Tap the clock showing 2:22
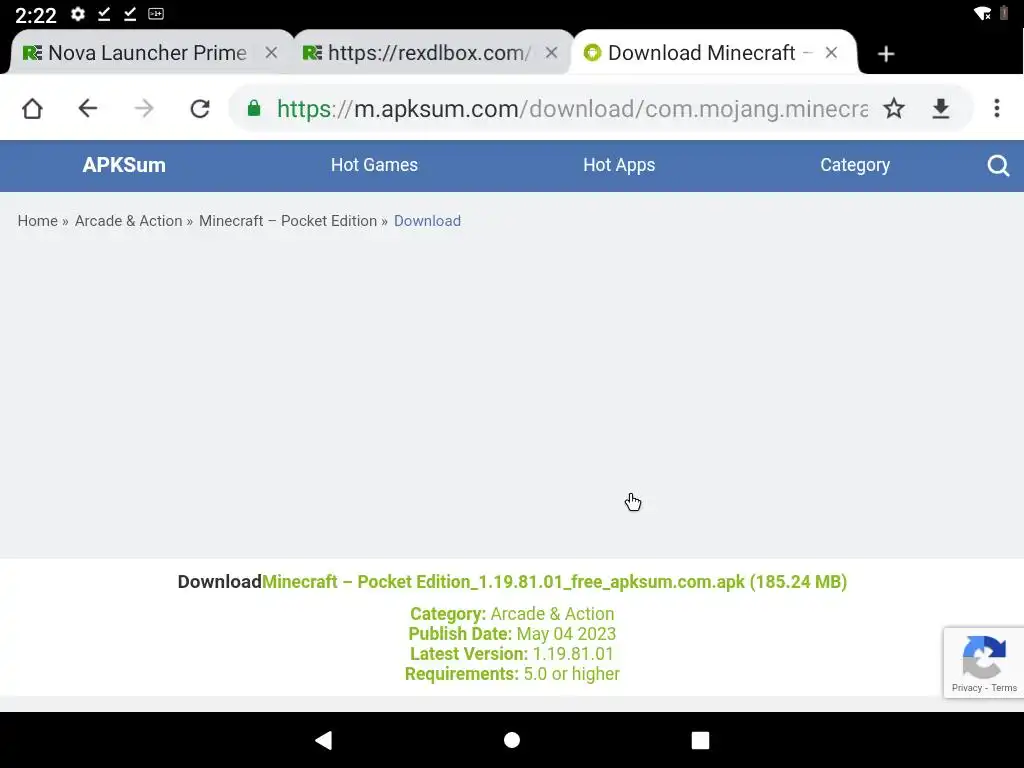The height and width of the screenshot is (768, 1024). pos(36,14)
